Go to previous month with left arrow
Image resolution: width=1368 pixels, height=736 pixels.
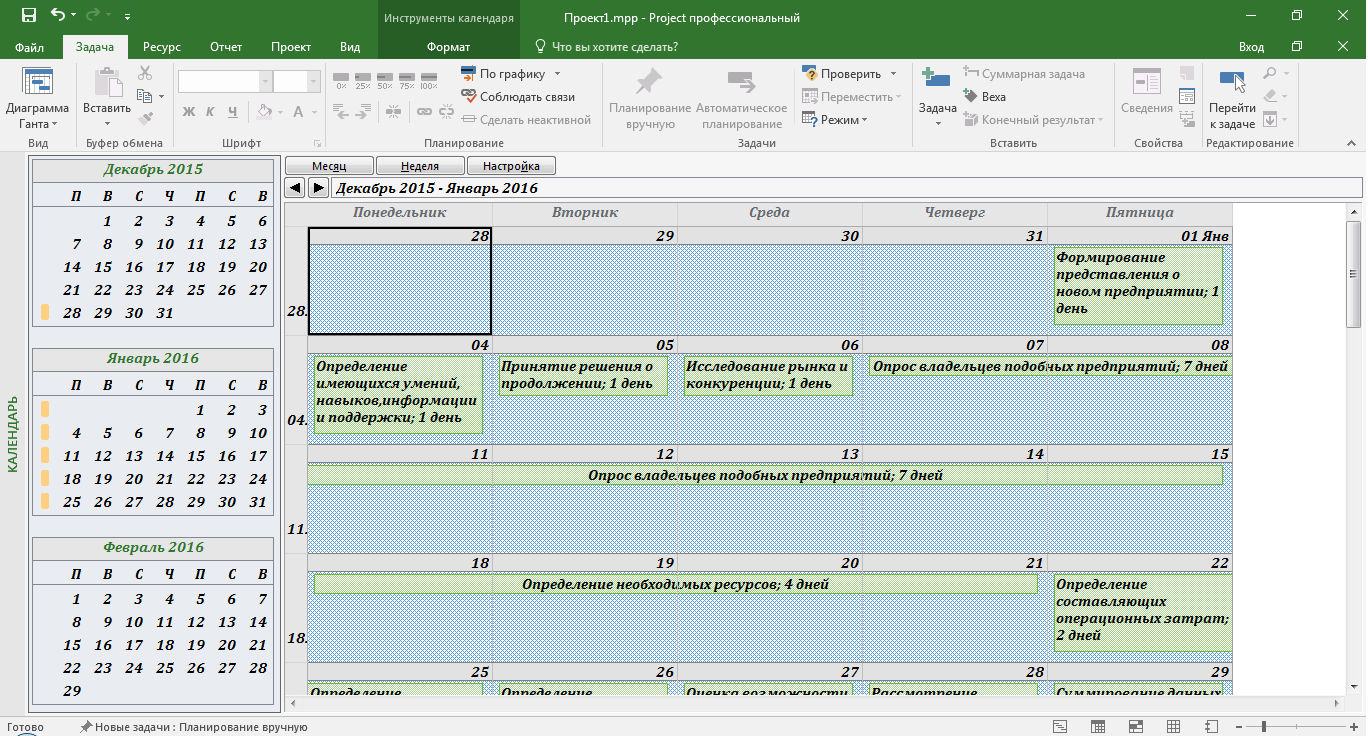coord(295,187)
